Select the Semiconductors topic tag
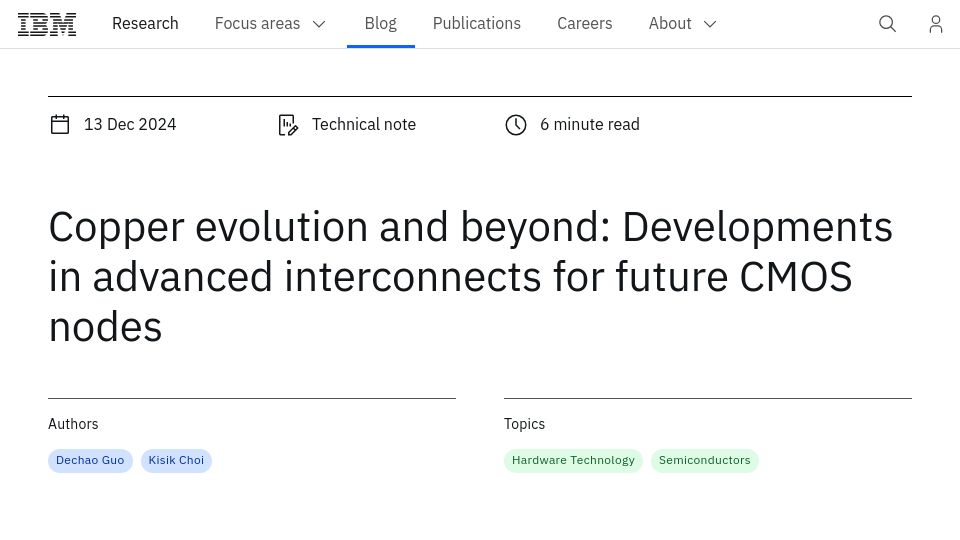The image size is (960, 540). pyautogui.click(x=705, y=460)
